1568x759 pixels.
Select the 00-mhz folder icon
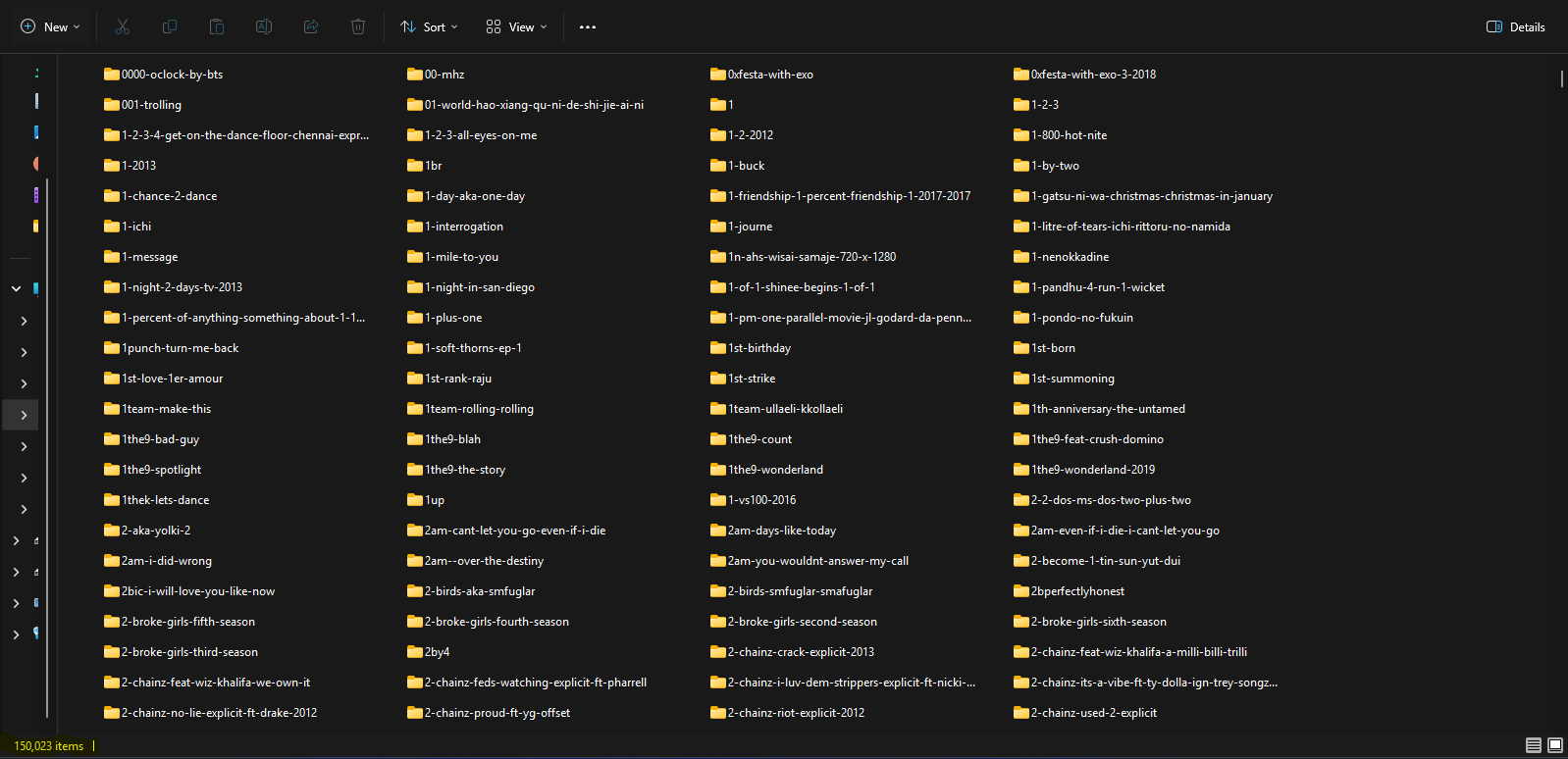(x=415, y=74)
